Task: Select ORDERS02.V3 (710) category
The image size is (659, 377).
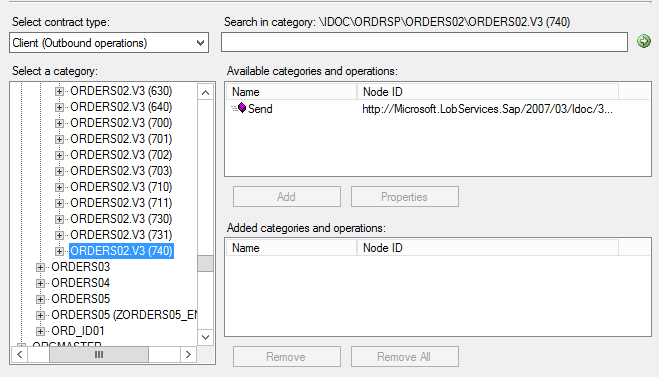Action: tap(121, 187)
